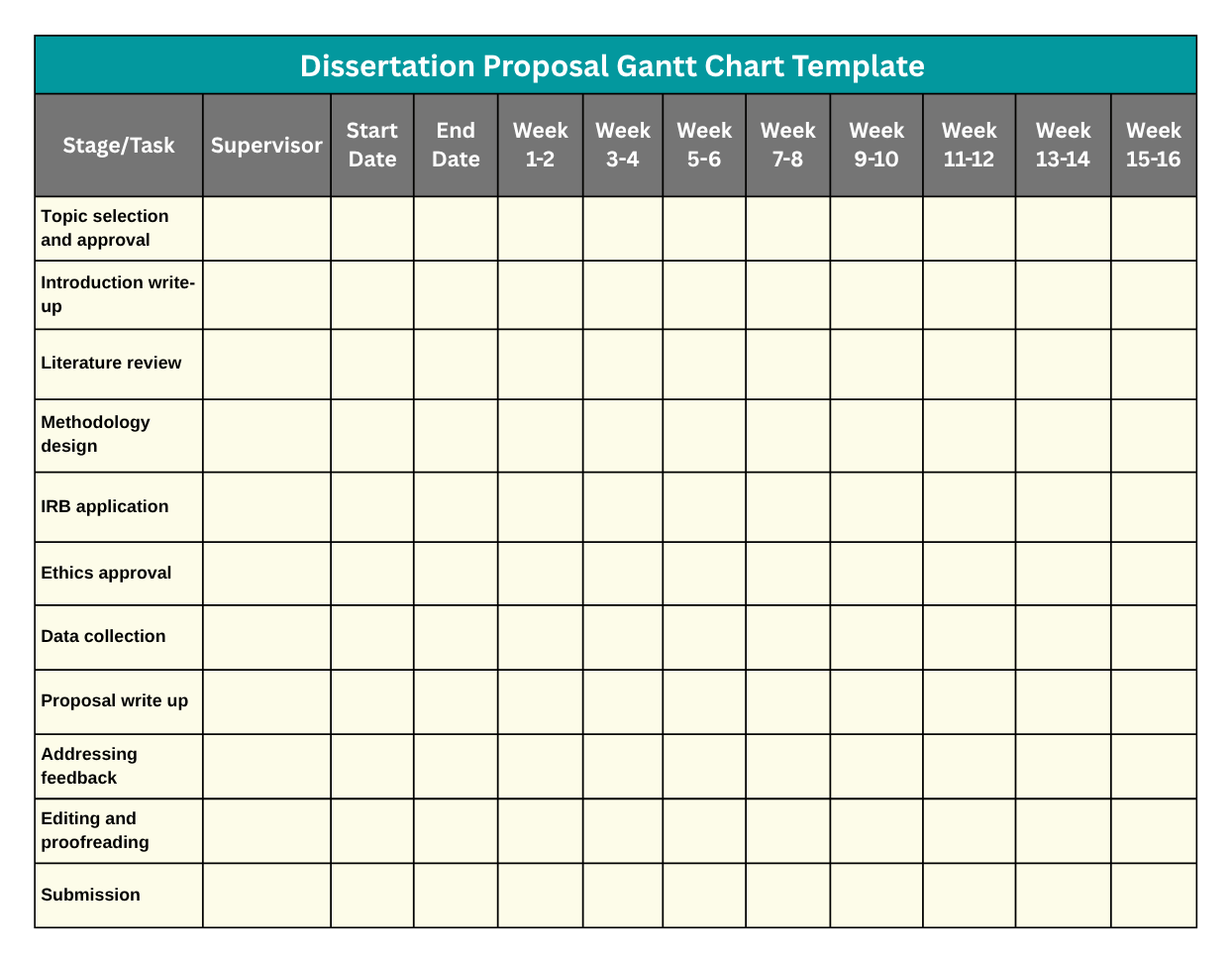The width and height of the screenshot is (1232, 958).
Task: Select the Week 7-8 column header
Action: pyautogui.click(x=787, y=145)
